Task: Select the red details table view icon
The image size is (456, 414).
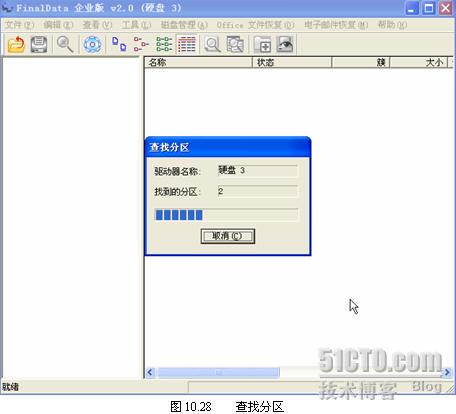Action: click(187, 44)
